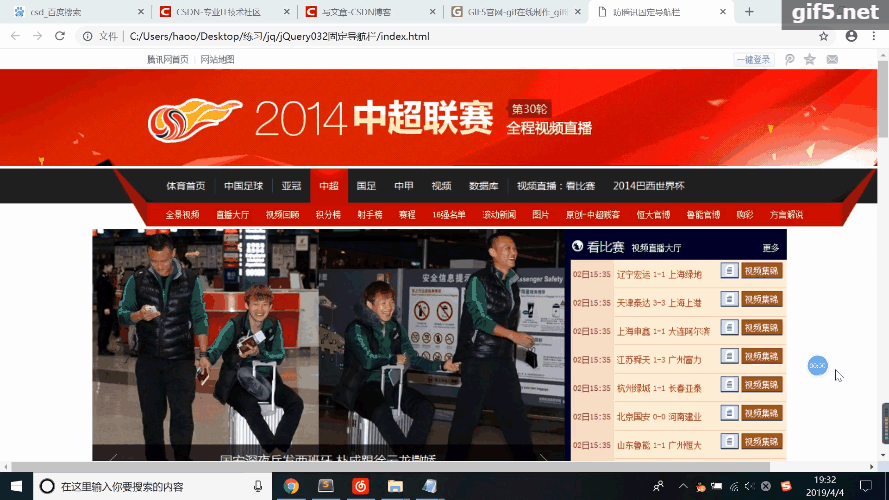Screen dimensions: 889x500
Task: Open the 视频直播大厅 link
Action: (x=656, y=248)
